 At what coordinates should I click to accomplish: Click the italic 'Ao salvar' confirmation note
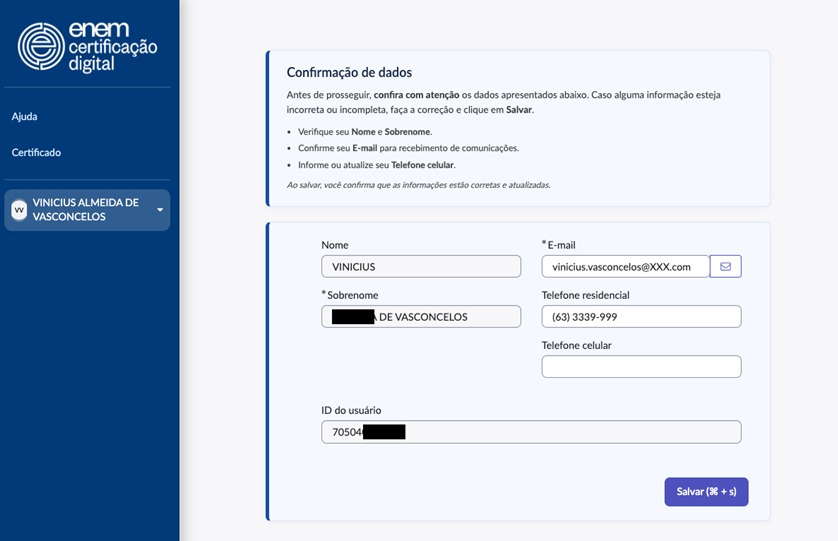tap(418, 185)
